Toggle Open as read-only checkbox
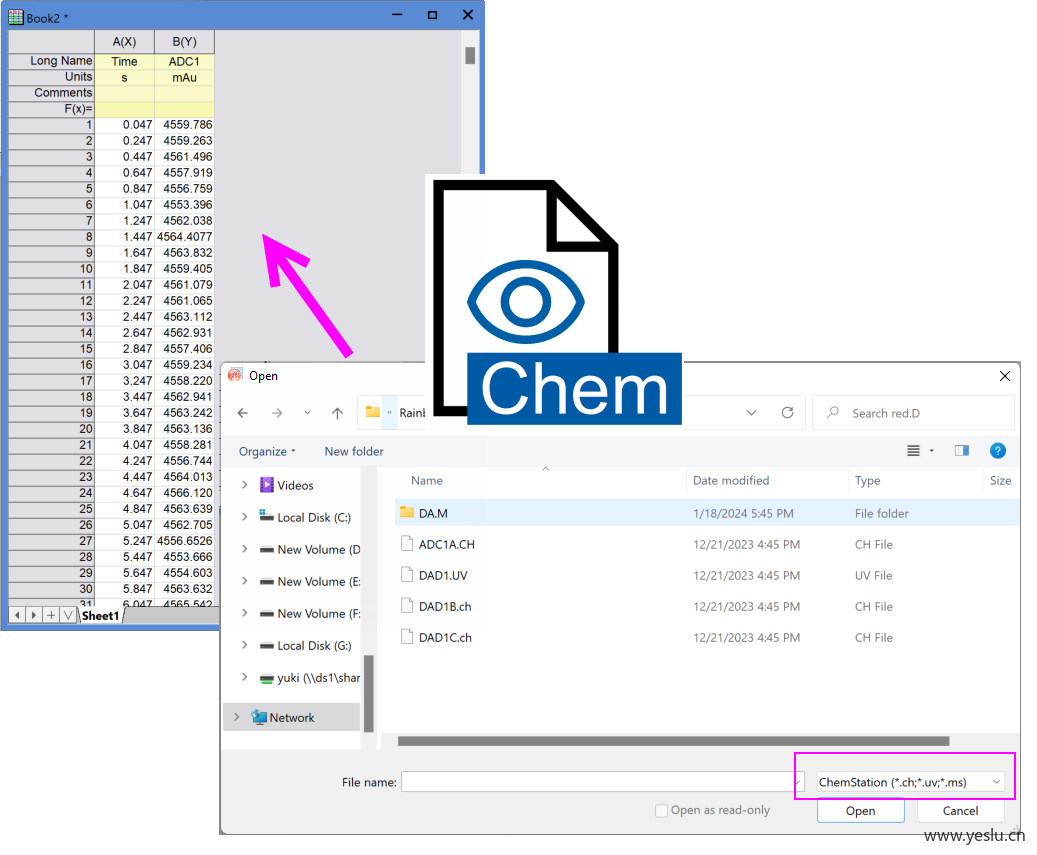1037x855 pixels. click(661, 811)
